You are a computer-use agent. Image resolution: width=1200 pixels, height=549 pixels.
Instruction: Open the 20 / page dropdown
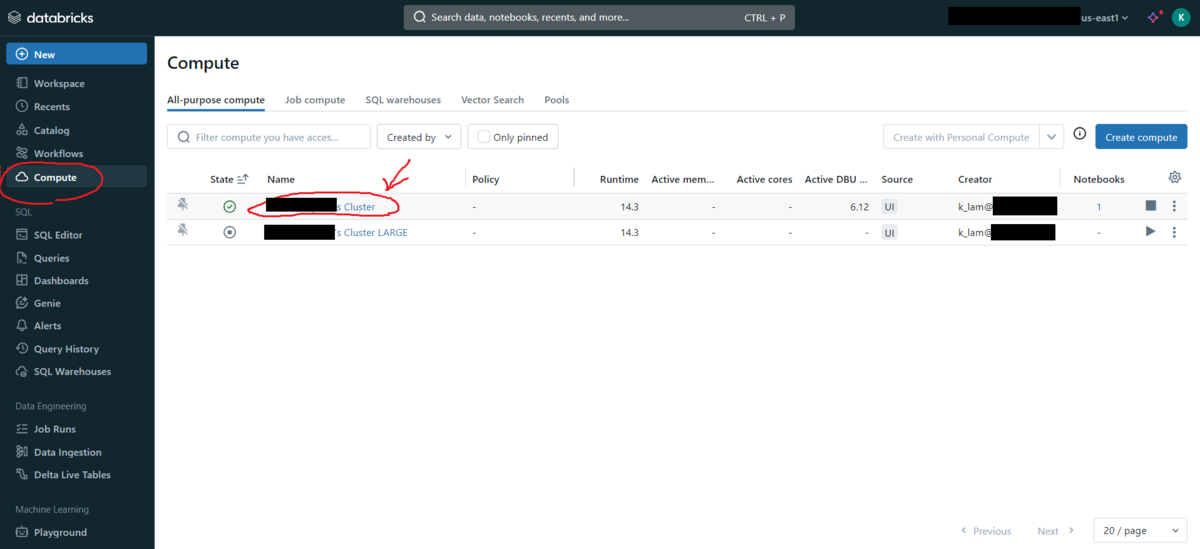(1140, 531)
